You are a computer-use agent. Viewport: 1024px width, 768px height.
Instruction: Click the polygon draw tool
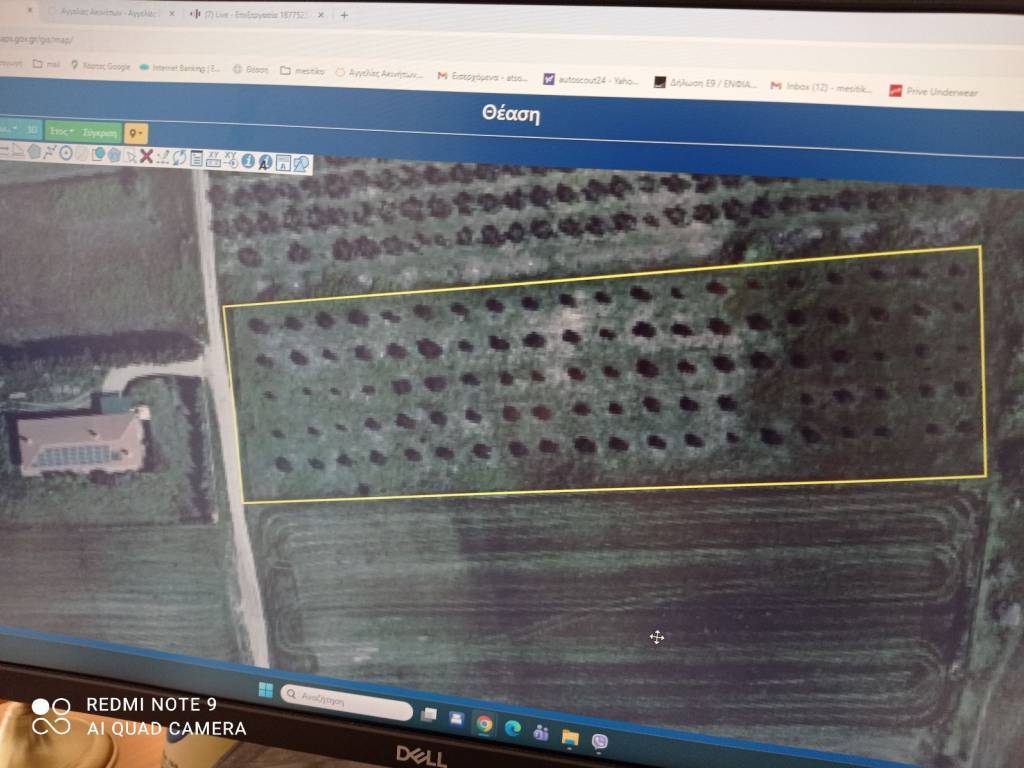click(x=34, y=151)
